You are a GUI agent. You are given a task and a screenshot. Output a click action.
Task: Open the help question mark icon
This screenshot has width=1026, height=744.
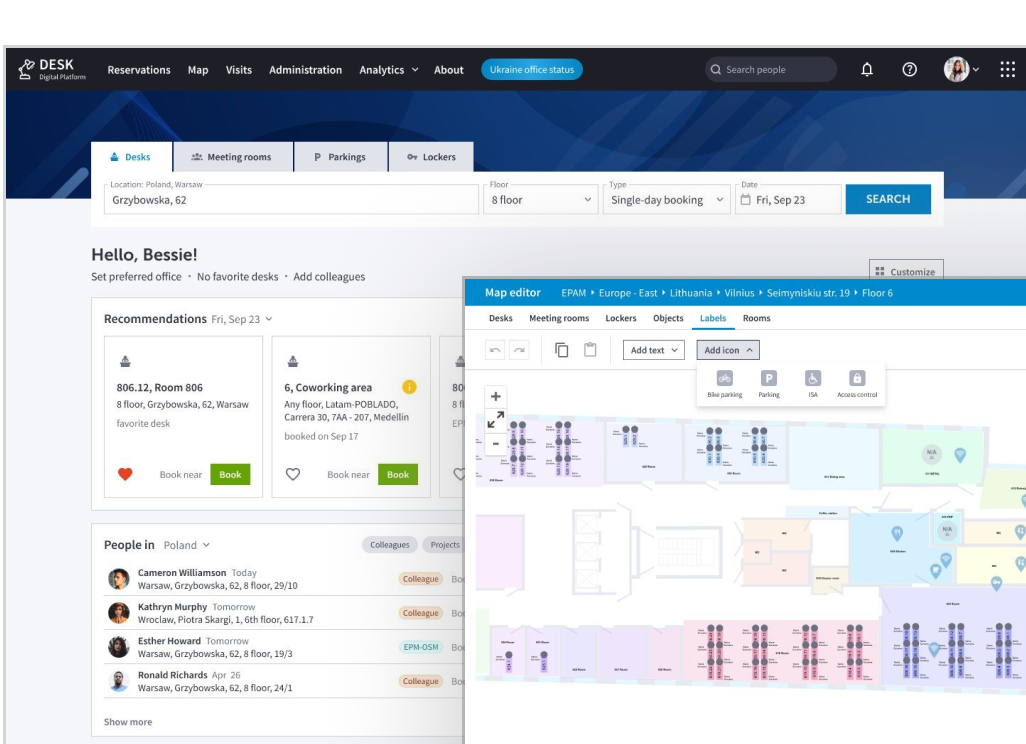(x=908, y=69)
